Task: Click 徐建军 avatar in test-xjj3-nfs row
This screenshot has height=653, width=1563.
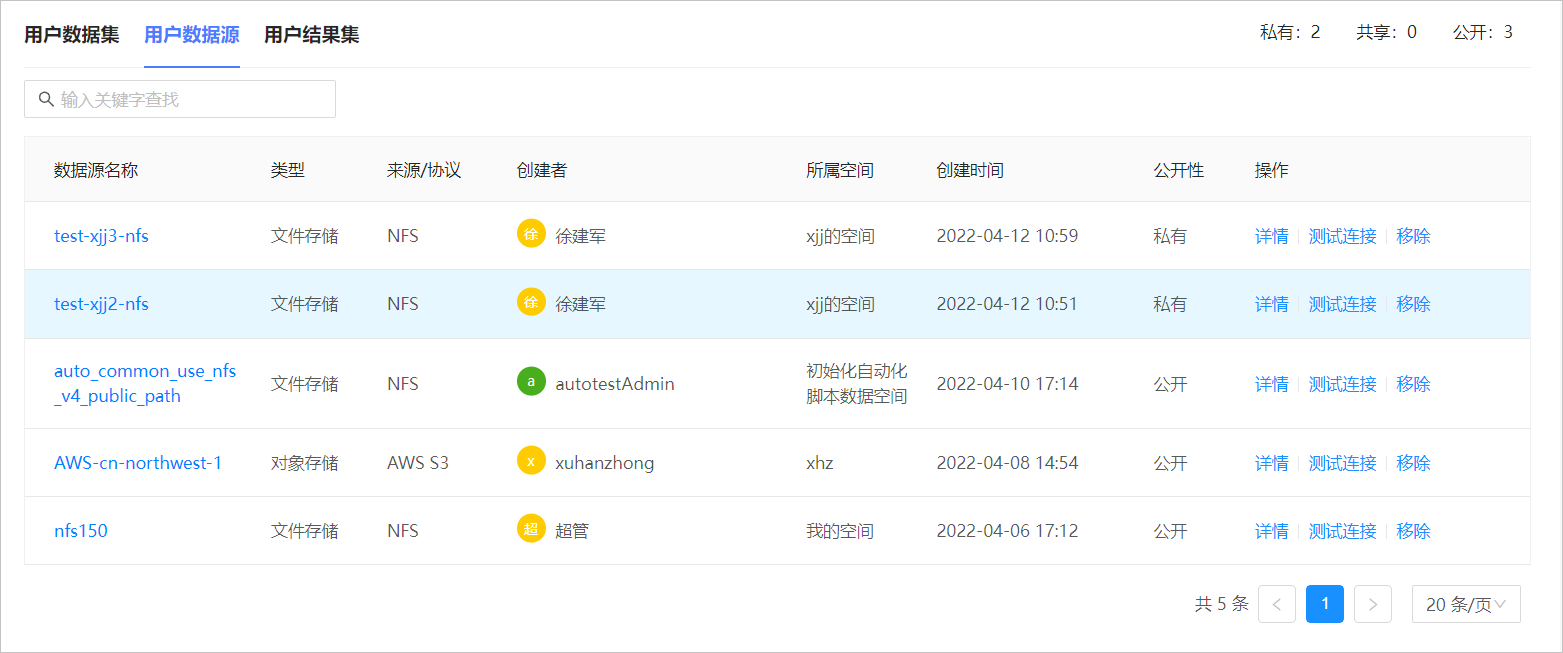Action: click(x=531, y=234)
